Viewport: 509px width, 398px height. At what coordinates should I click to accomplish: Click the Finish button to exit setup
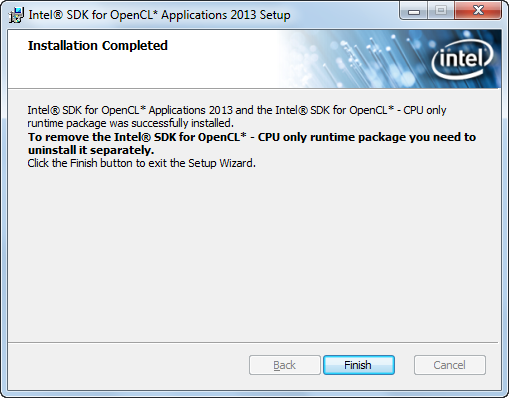(x=359, y=365)
